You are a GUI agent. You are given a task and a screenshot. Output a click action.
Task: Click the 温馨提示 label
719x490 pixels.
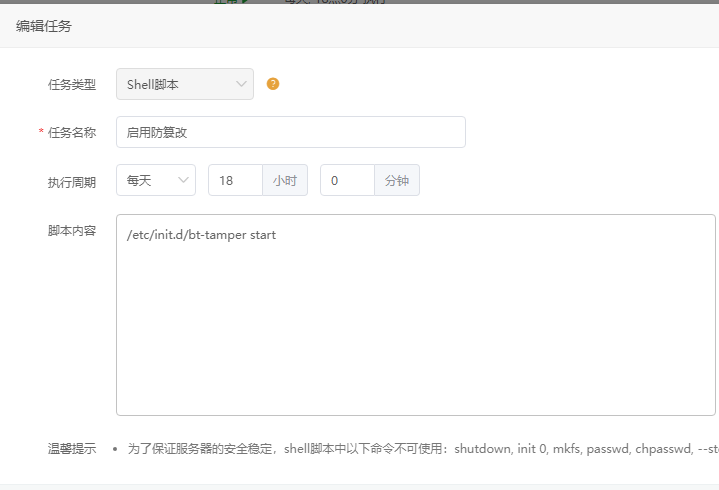pos(72,448)
